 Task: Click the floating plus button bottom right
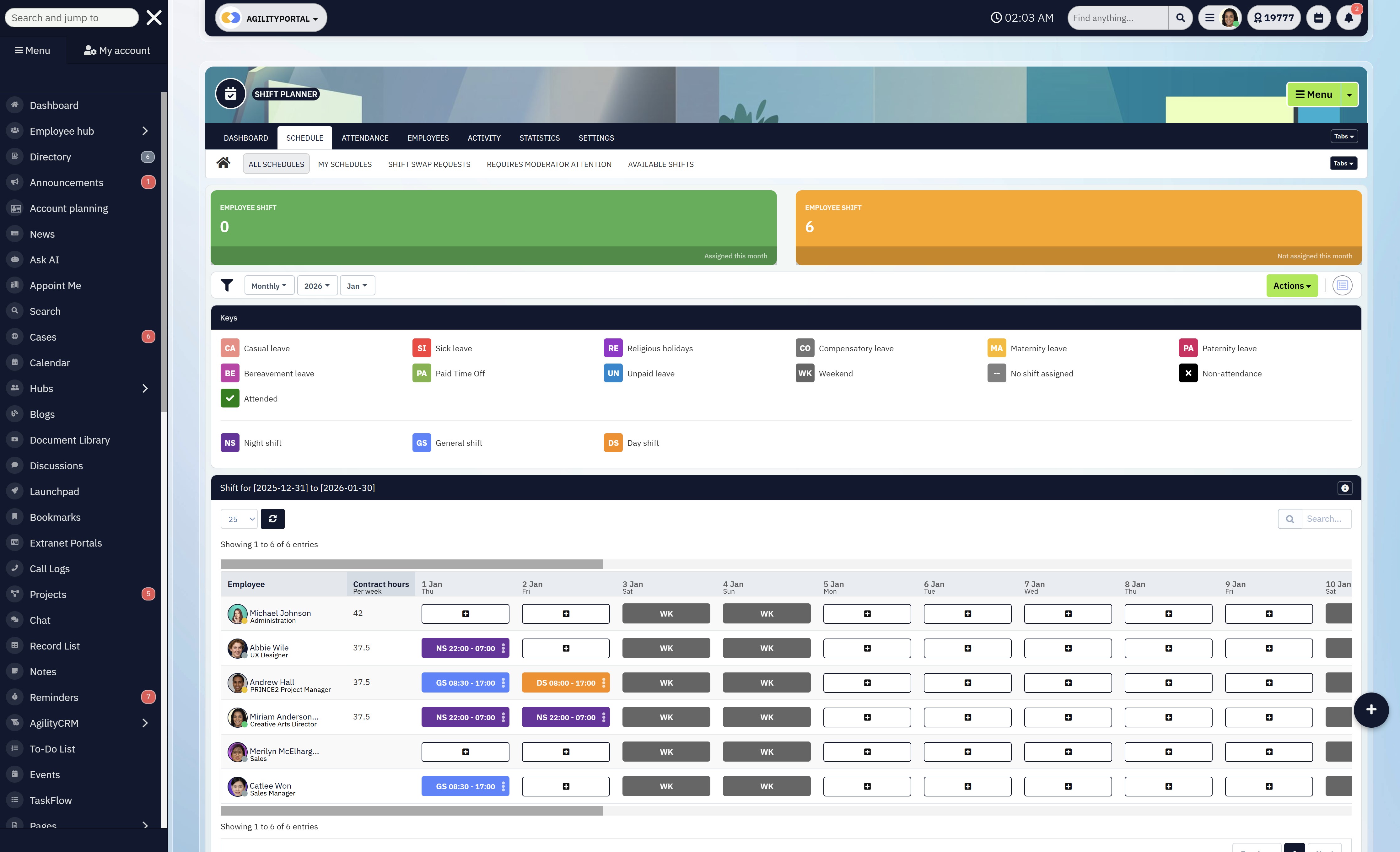click(x=1371, y=709)
